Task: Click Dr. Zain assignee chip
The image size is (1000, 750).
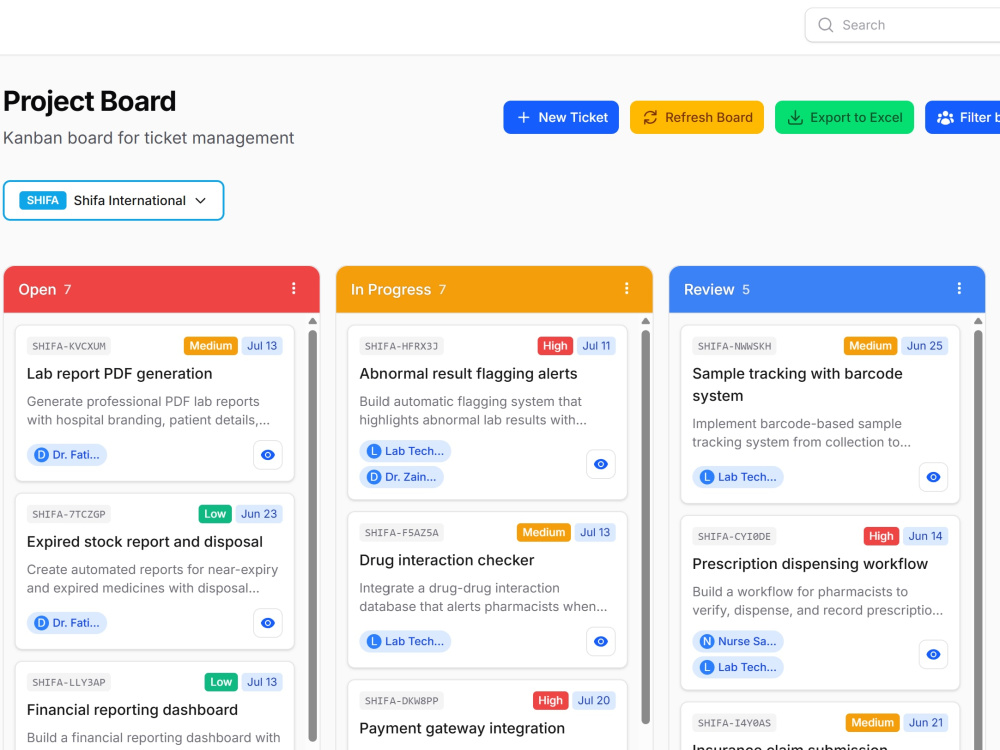Action: (x=402, y=477)
